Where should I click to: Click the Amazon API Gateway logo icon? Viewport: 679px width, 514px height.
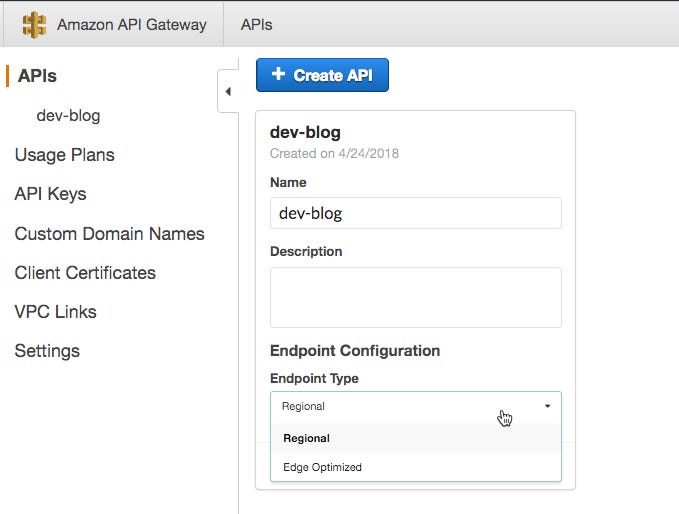click(x=34, y=25)
